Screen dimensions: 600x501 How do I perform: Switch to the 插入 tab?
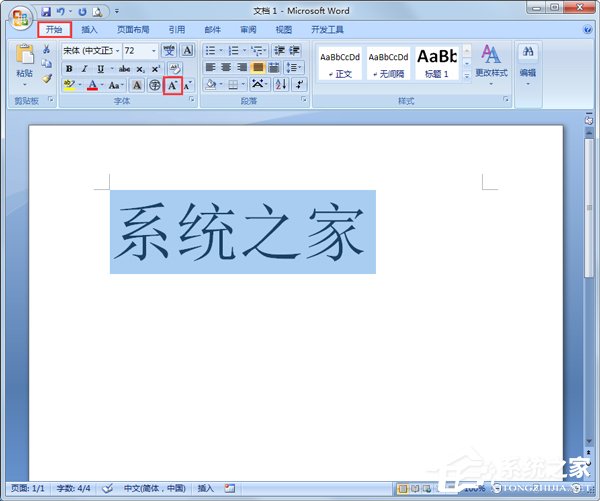point(90,30)
